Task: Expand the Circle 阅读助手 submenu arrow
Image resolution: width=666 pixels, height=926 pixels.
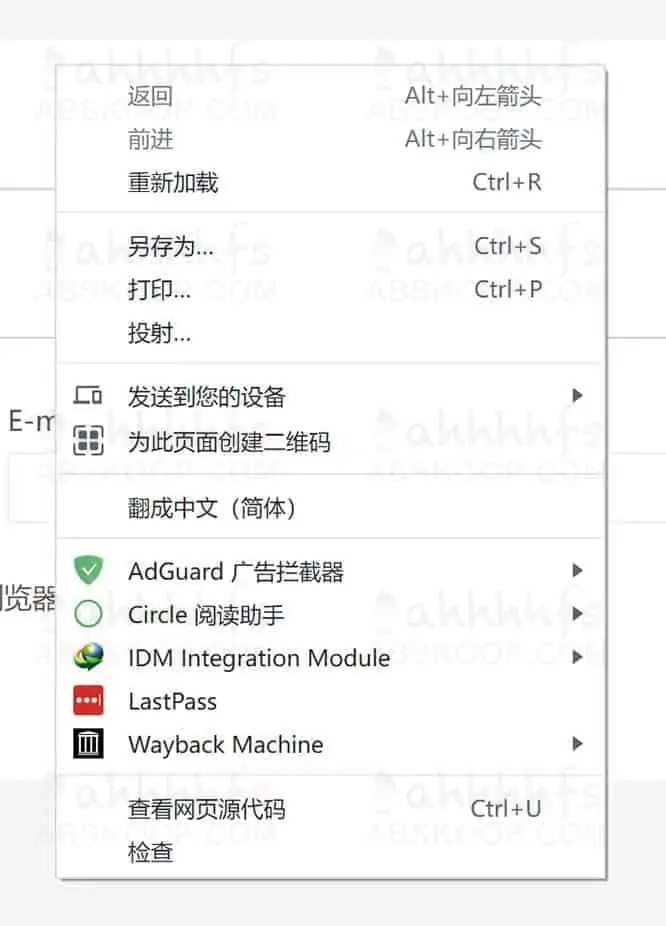Action: click(x=577, y=614)
